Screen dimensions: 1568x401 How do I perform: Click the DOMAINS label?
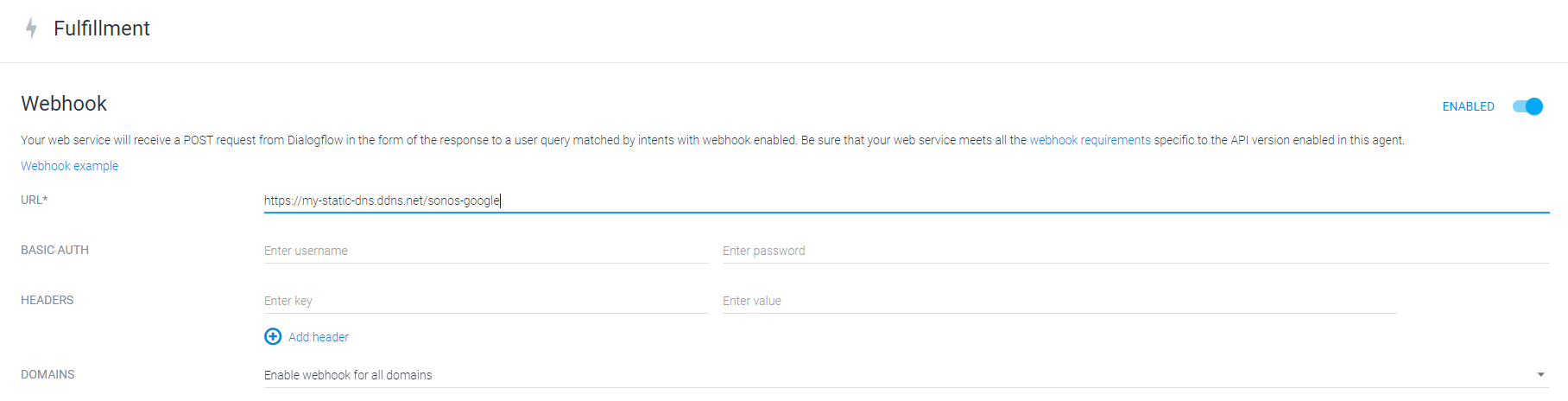coord(47,374)
